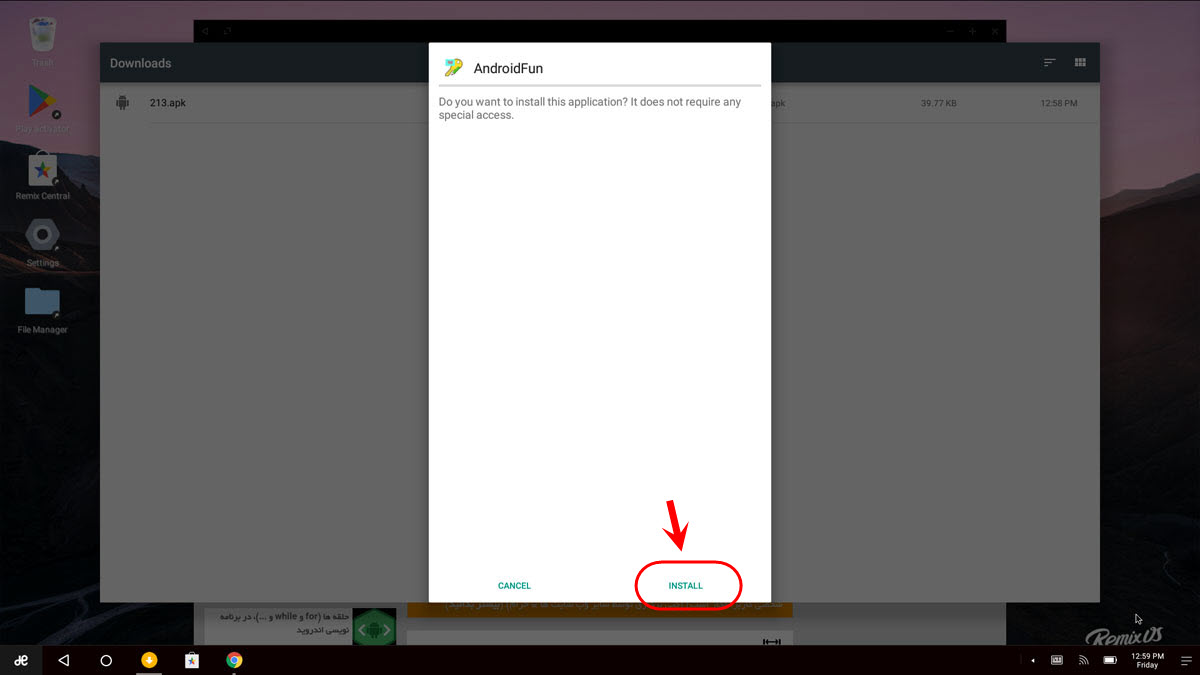Open the sort options in Downloads
This screenshot has width=1200, height=675.
(1049, 62)
